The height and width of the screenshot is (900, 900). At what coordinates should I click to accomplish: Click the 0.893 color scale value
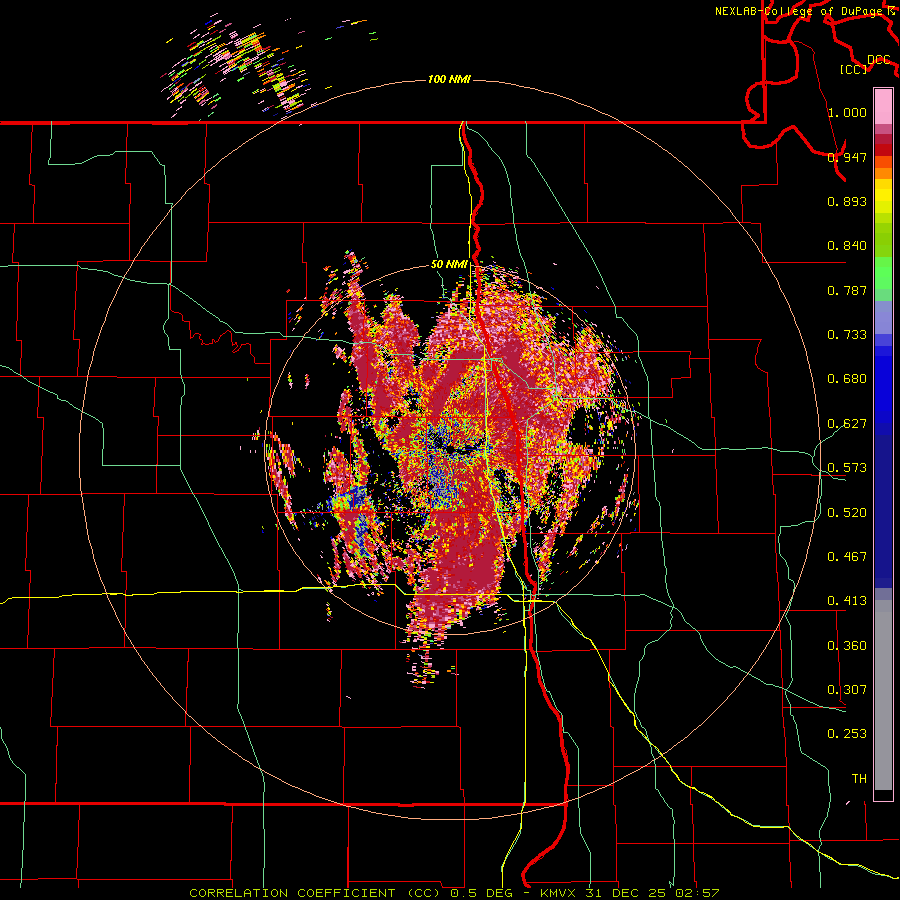[x=847, y=201]
